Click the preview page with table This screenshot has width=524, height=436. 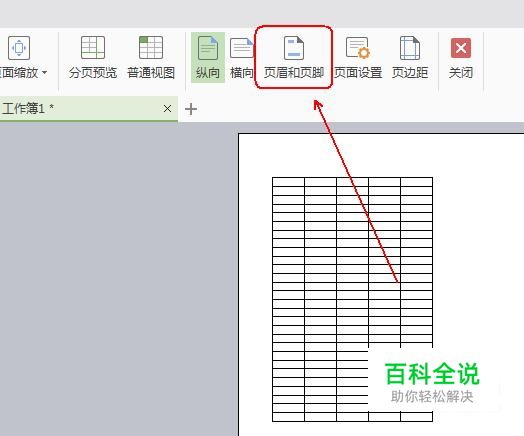tap(381, 285)
